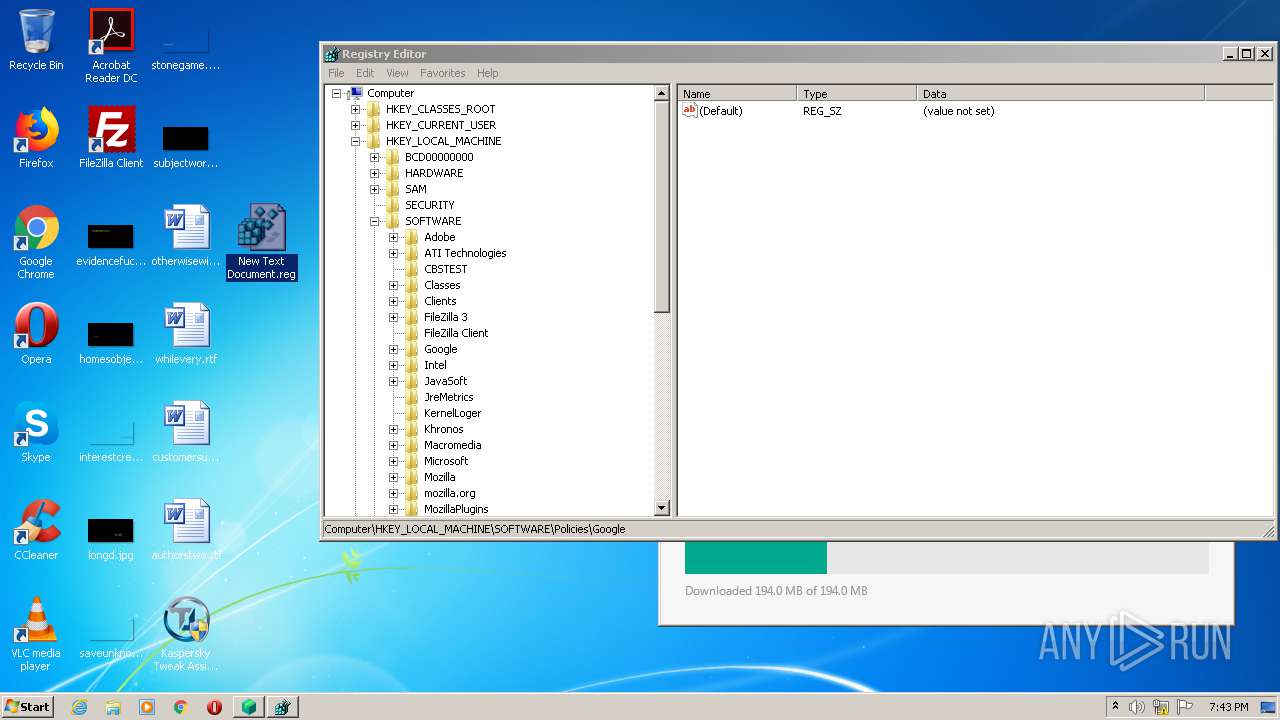
Task: Select the mozilla.org key
Action: [x=449, y=493]
